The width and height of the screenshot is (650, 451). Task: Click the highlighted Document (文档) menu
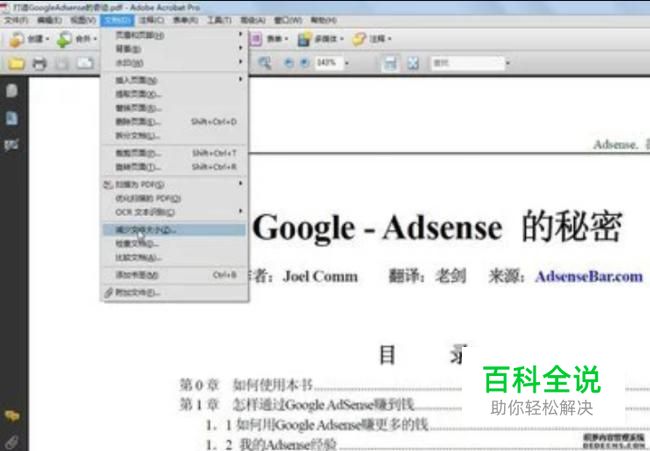(117, 20)
